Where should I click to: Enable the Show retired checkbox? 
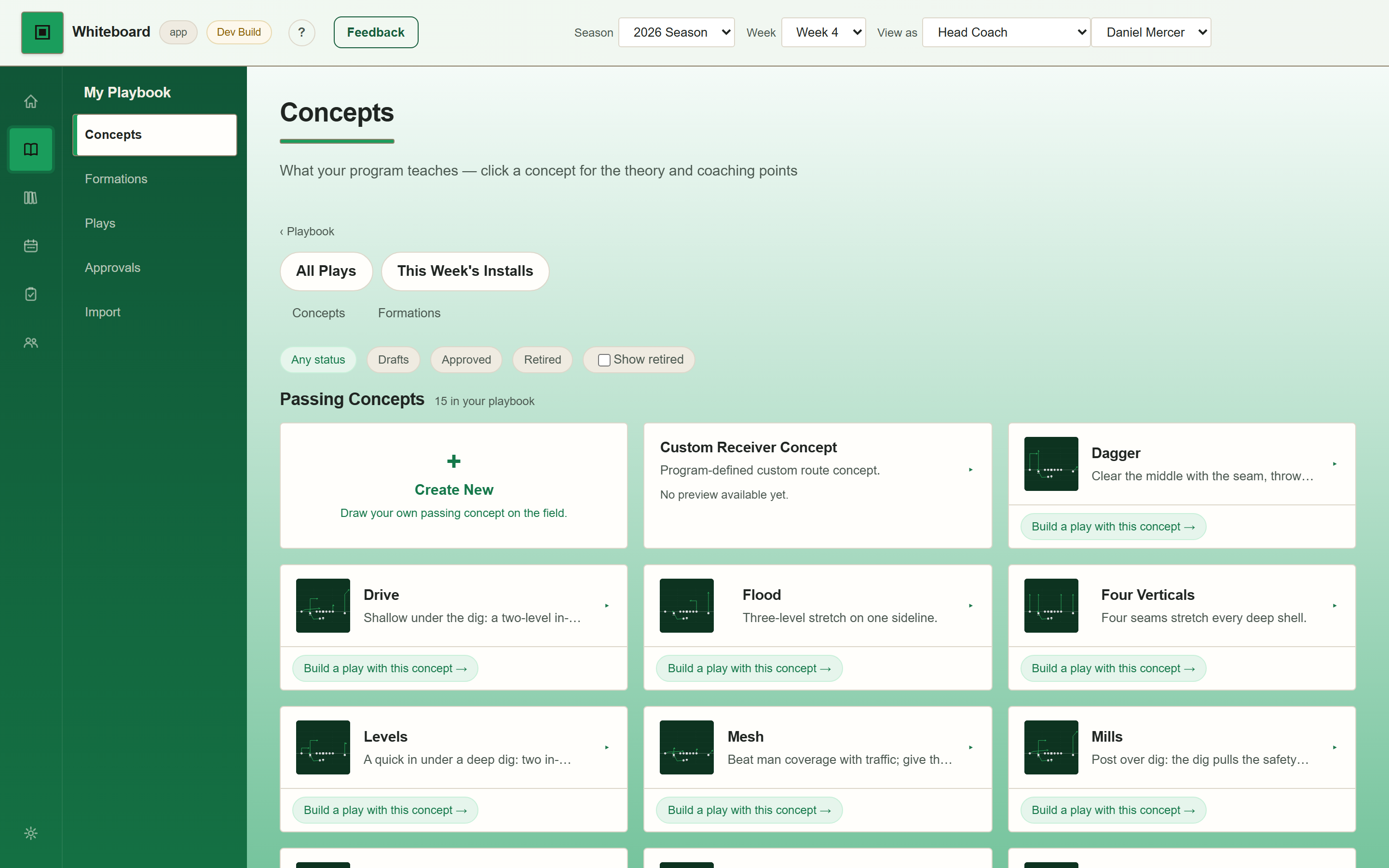click(x=604, y=360)
